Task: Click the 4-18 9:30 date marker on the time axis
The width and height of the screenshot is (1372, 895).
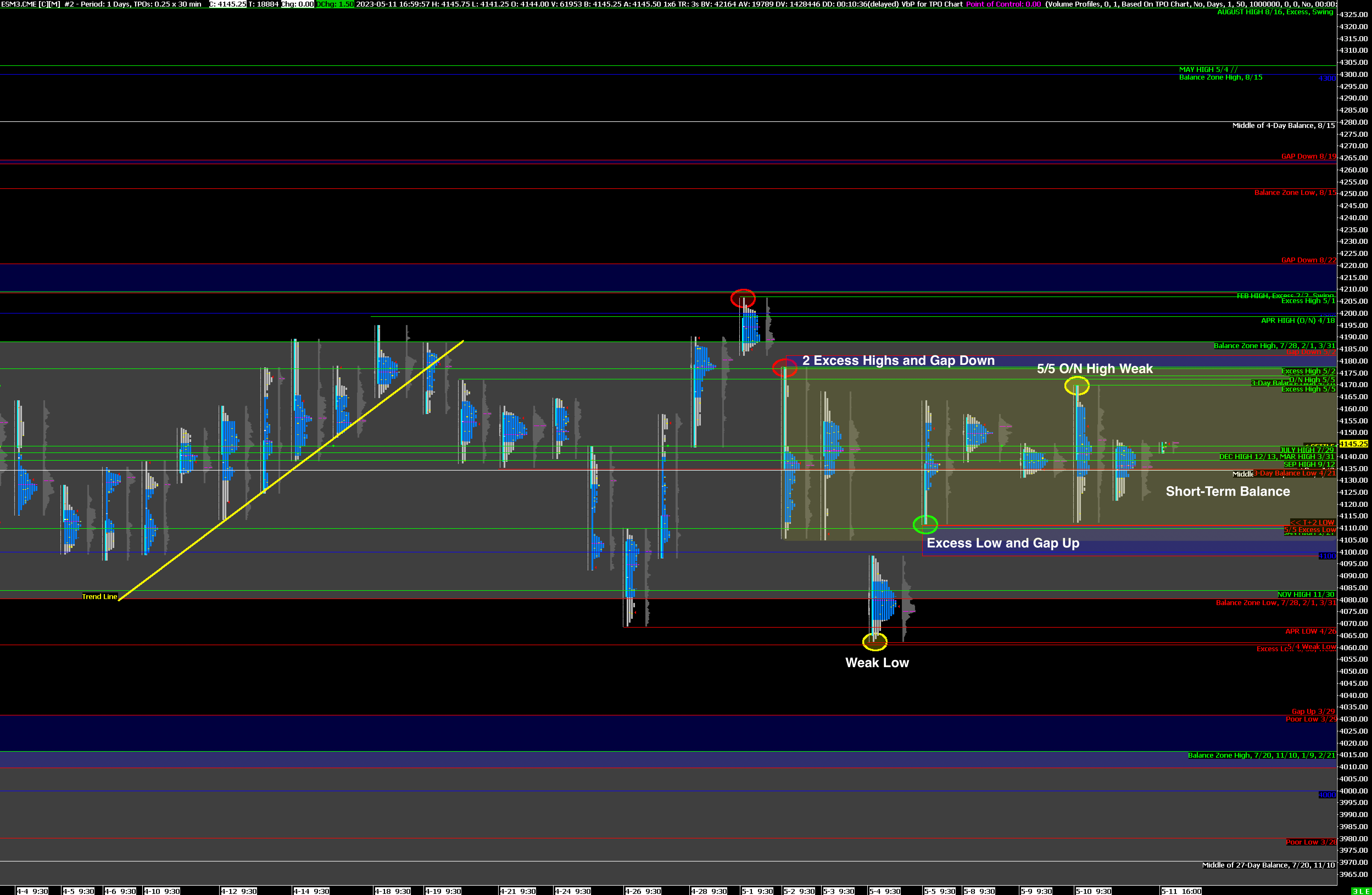Action: [393, 891]
